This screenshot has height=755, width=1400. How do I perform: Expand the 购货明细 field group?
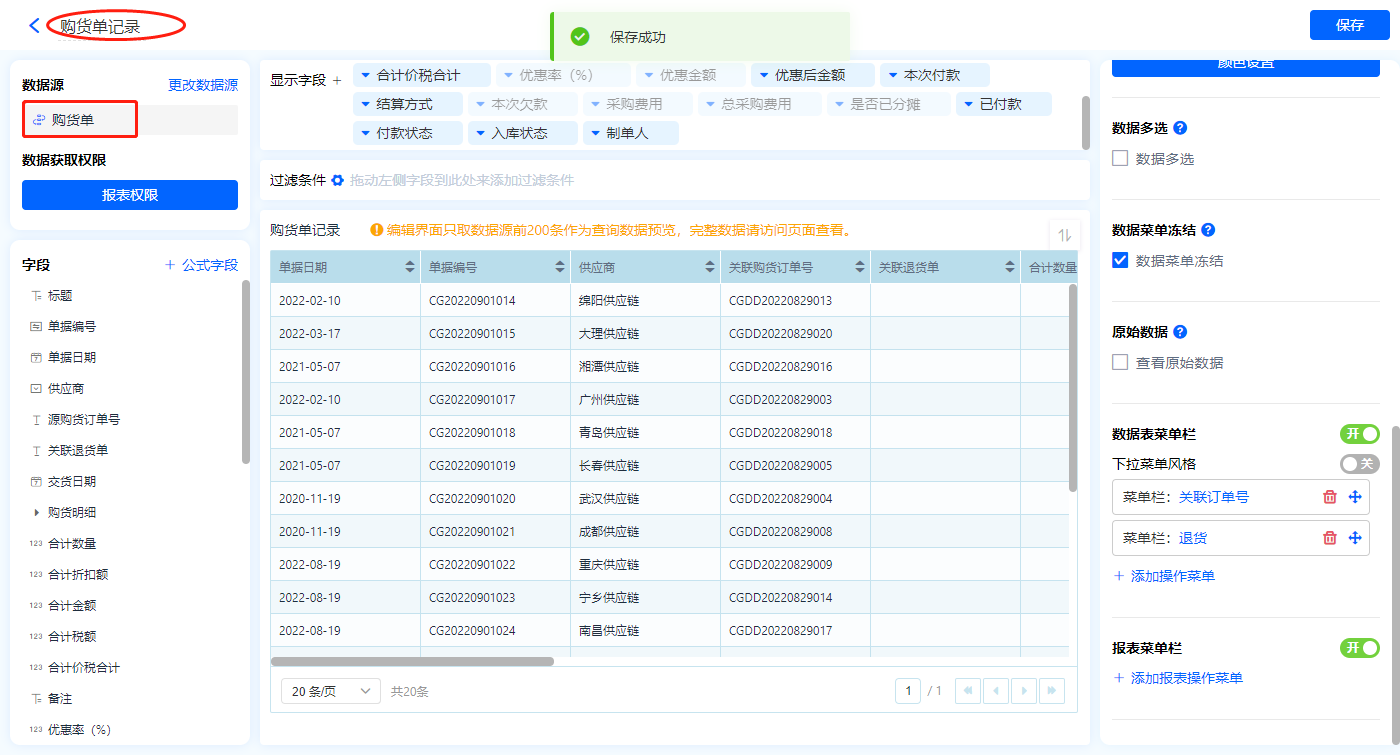(x=37, y=513)
